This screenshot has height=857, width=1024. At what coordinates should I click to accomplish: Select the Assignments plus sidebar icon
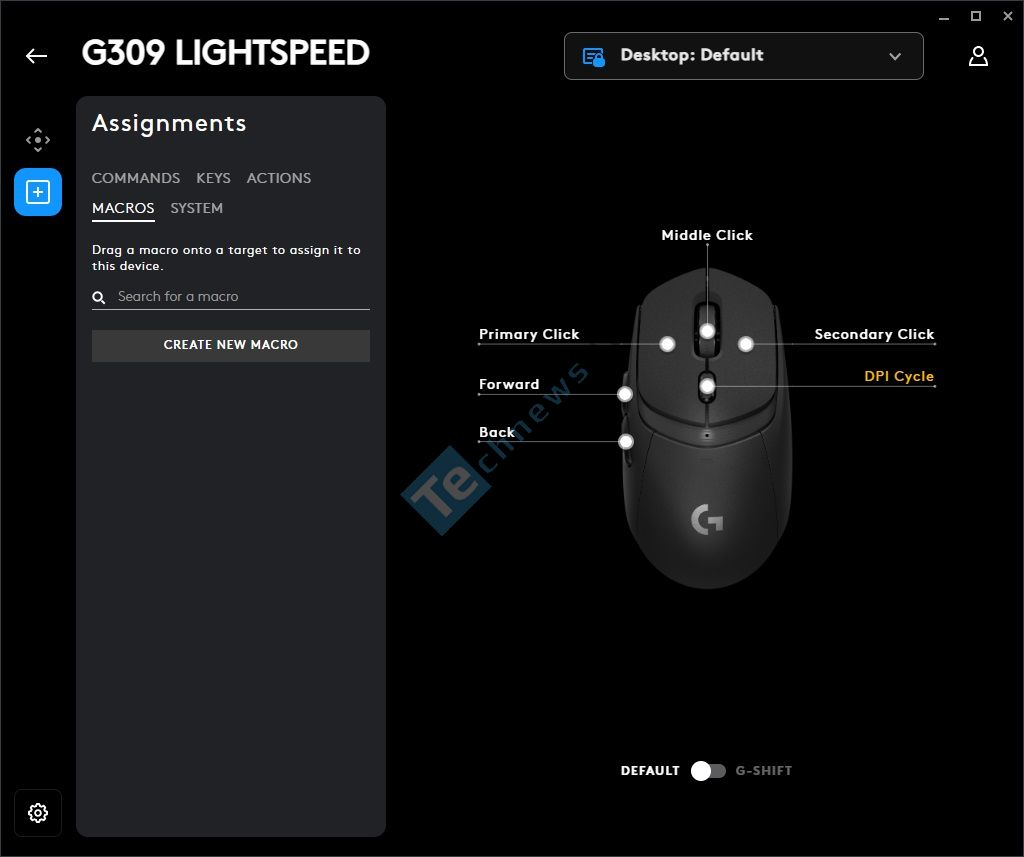click(x=38, y=192)
